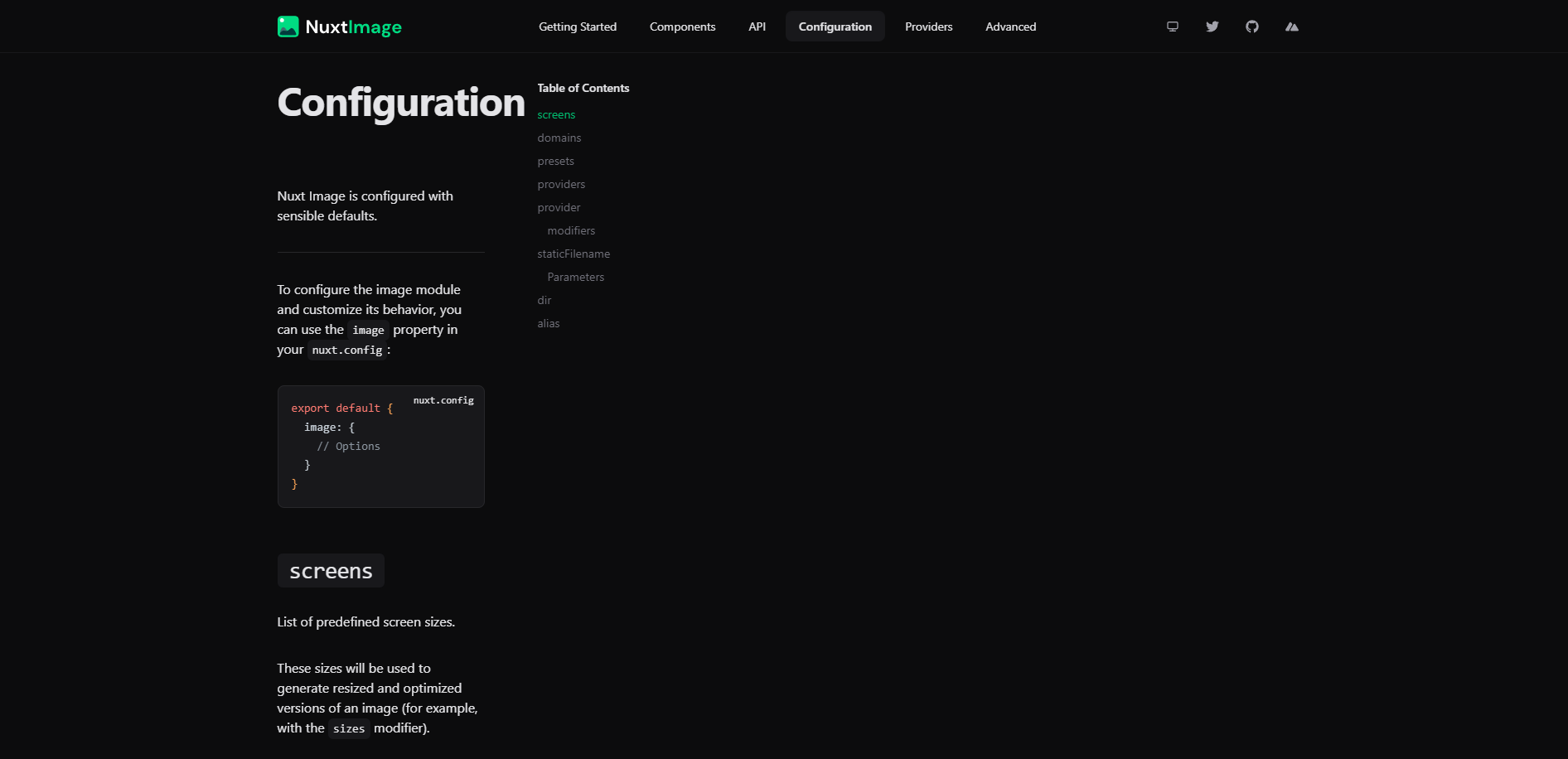Open the modifiers sub-entry

571,230
